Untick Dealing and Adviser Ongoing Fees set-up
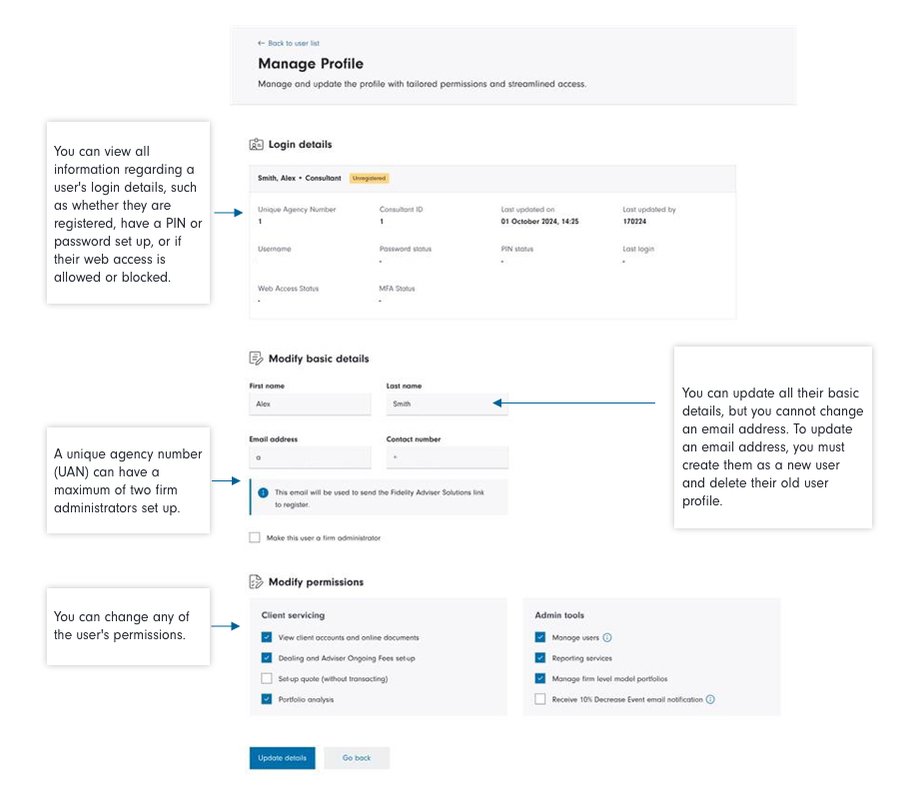The image size is (919, 800). click(x=267, y=658)
